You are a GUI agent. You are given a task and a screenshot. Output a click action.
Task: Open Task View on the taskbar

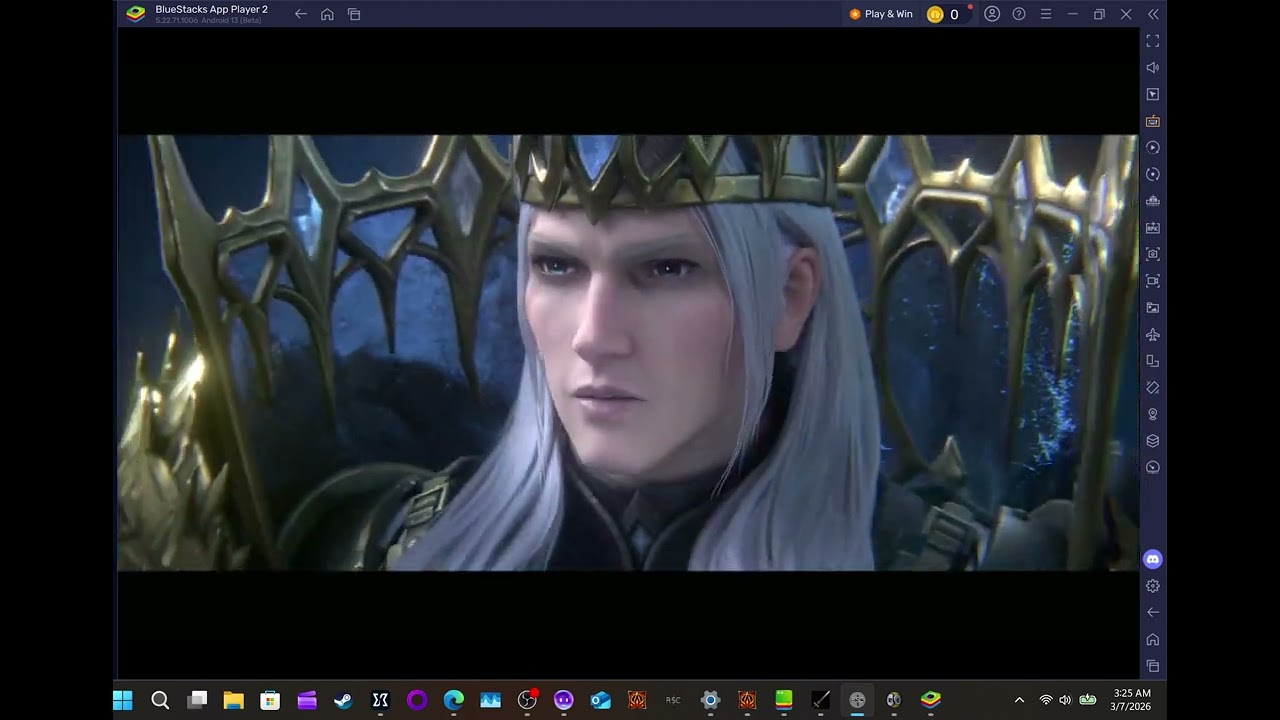coord(197,700)
